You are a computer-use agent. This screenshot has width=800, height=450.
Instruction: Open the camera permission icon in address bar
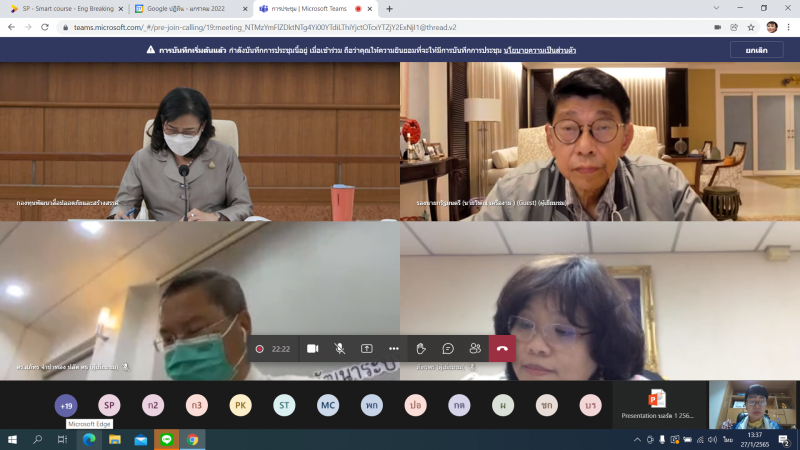point(717,28)
